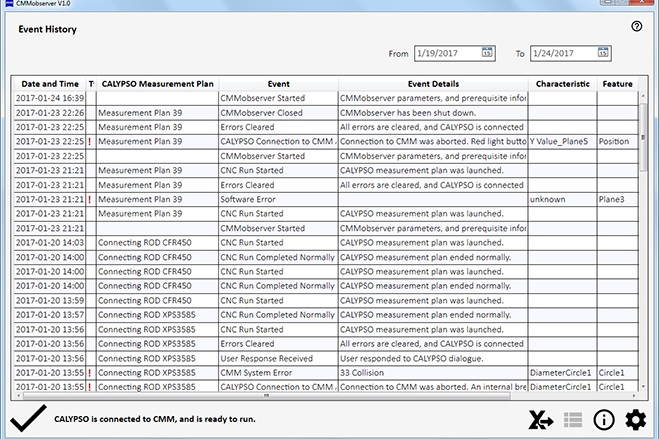This screenshot has height=439, width=659.
Task: Open the settings gear icon
Action: pos(635,420)
